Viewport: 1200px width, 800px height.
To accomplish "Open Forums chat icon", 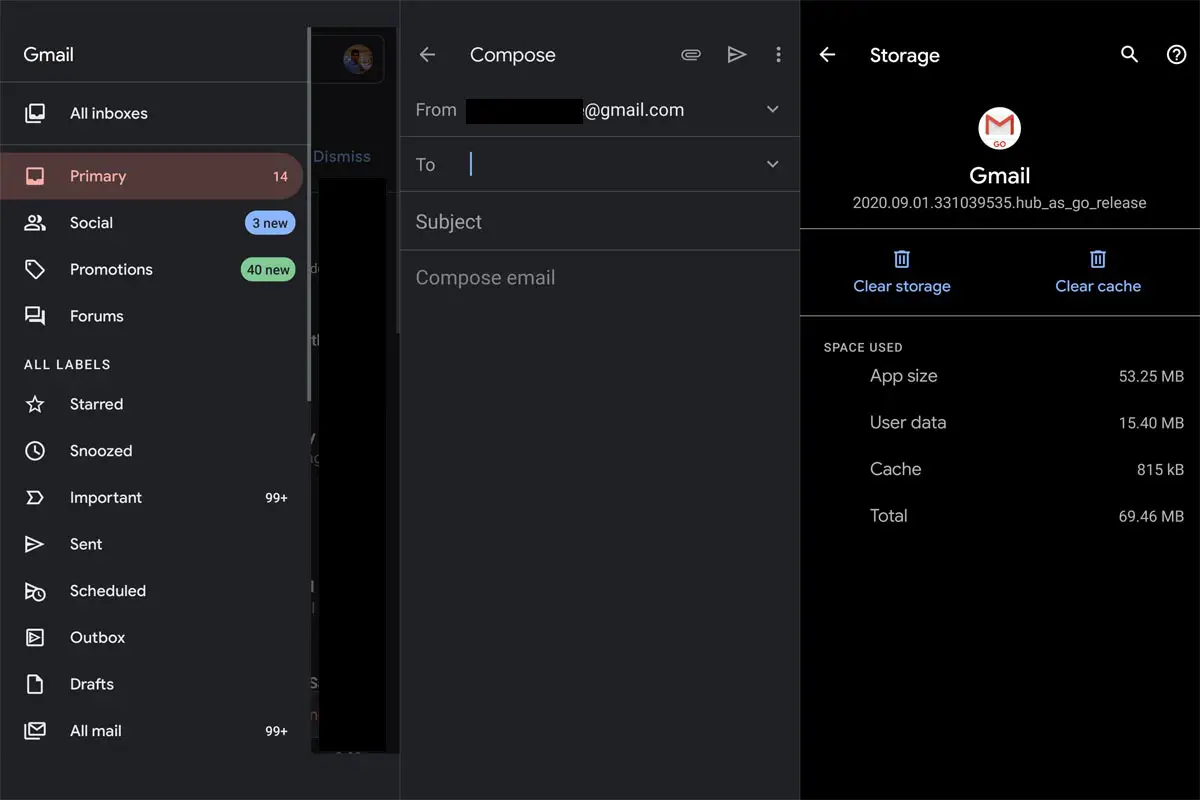I will pyautogui.click(x=35, y=316).
